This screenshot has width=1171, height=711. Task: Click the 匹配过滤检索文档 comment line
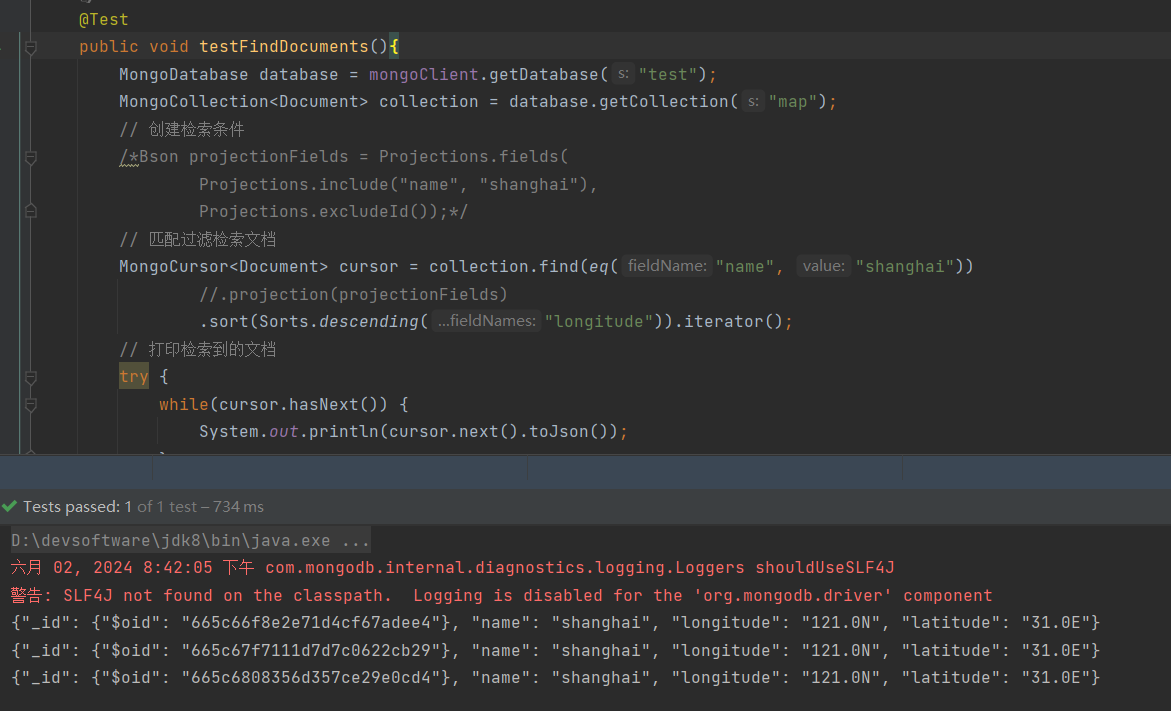[197, 239]
